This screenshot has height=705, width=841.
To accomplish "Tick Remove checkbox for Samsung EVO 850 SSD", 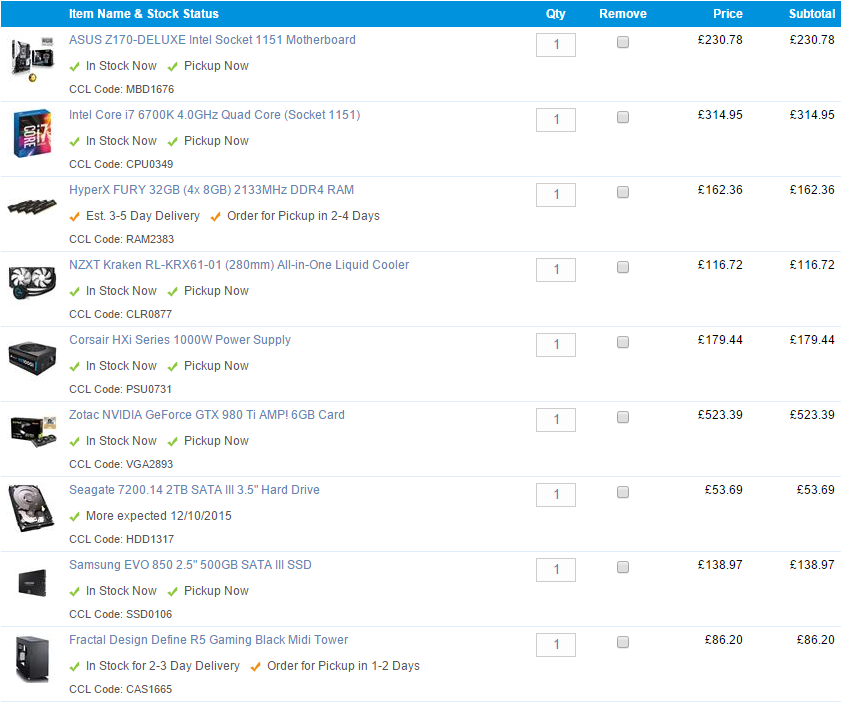I will click(623, 567).
